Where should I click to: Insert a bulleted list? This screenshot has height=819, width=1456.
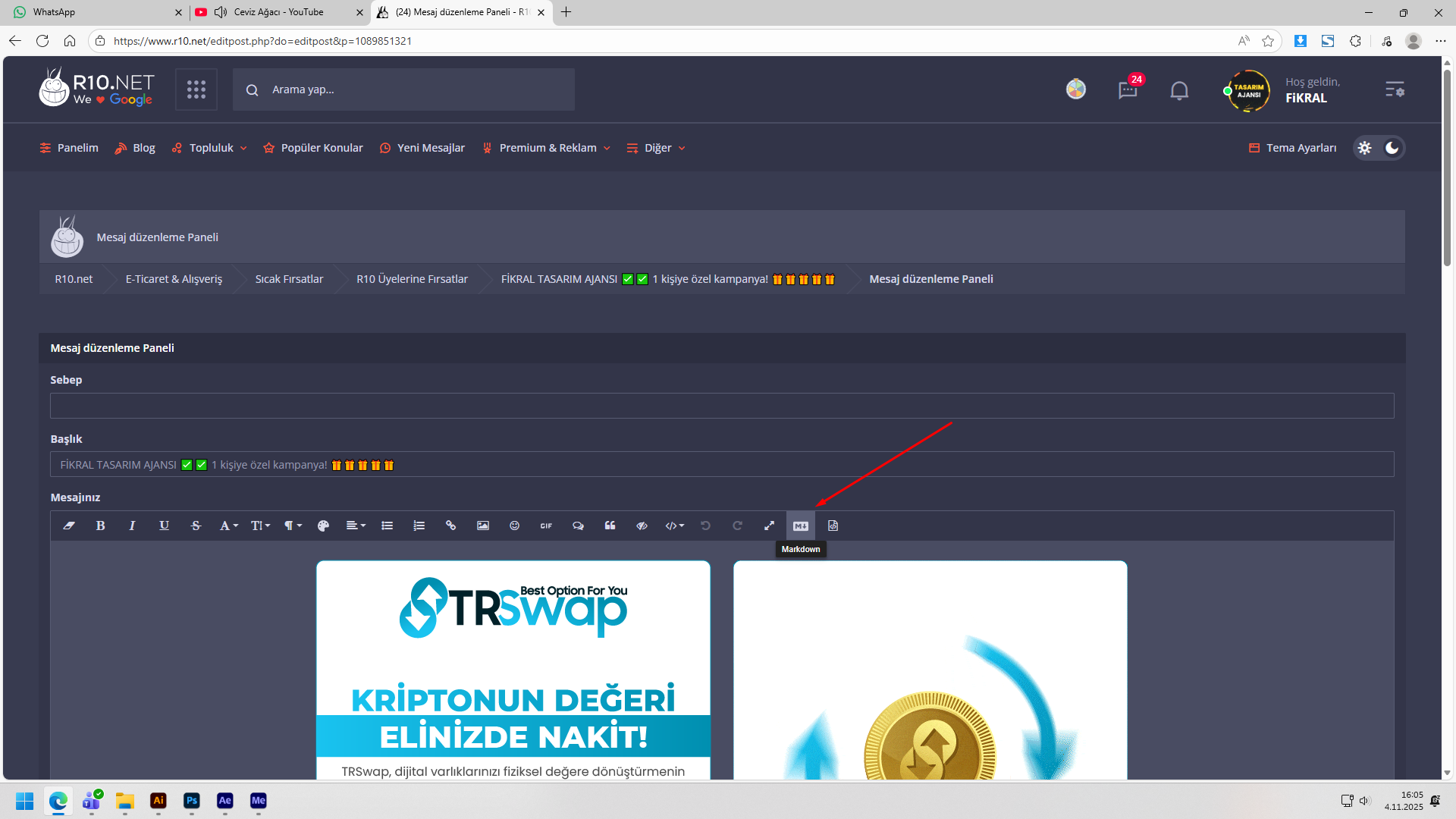click(x=388, y=526)
